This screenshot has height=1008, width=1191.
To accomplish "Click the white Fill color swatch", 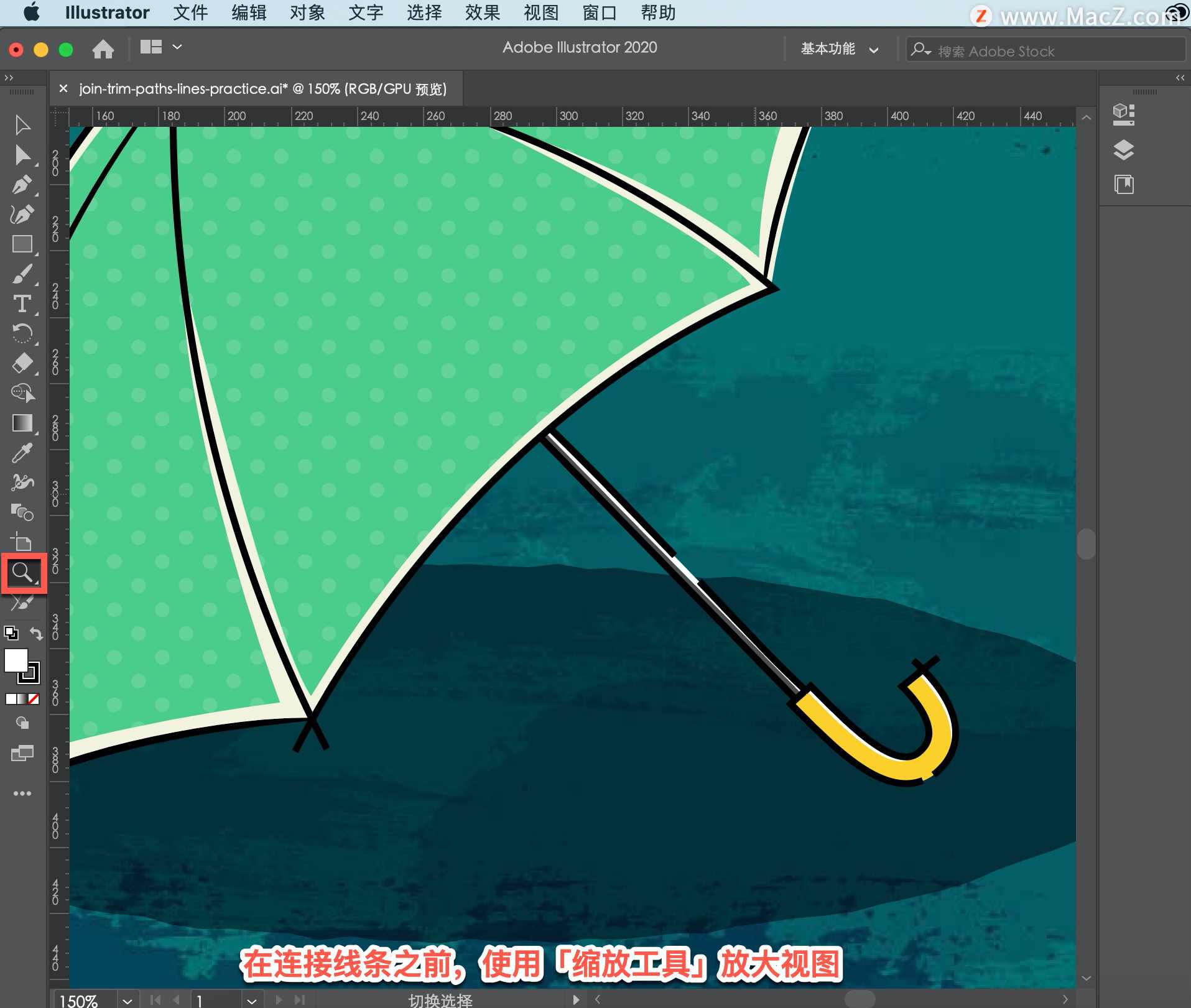I will 16,661.
